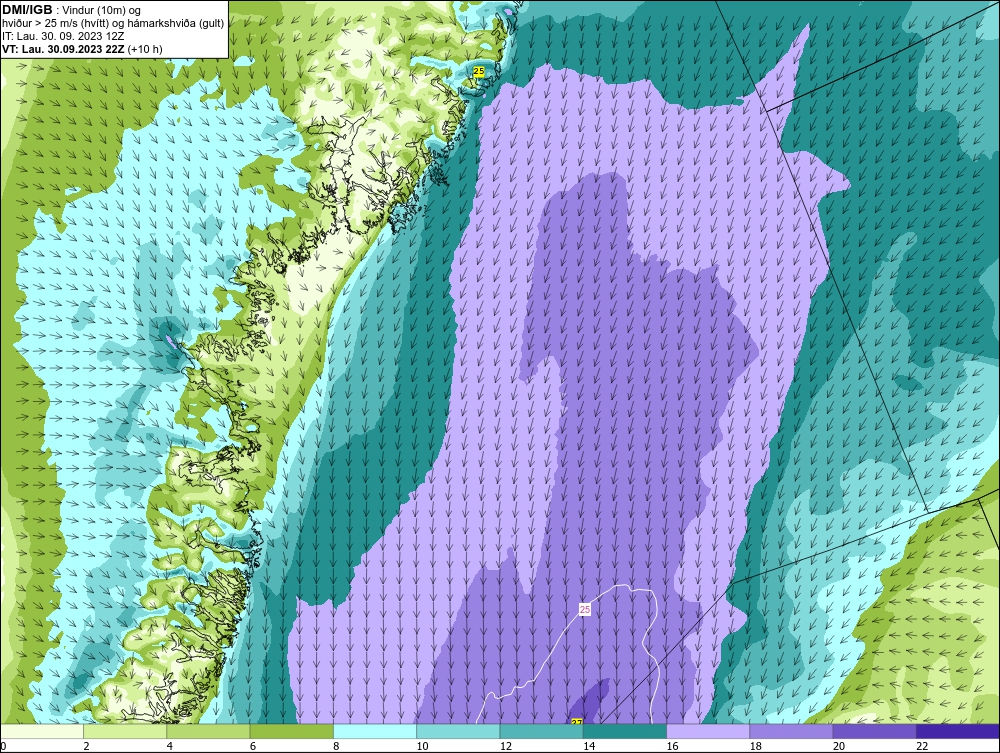The height and width of the screenshot is (753, 1000).
Task: Click the '20' value on the color scale
Action: point(839,746)
